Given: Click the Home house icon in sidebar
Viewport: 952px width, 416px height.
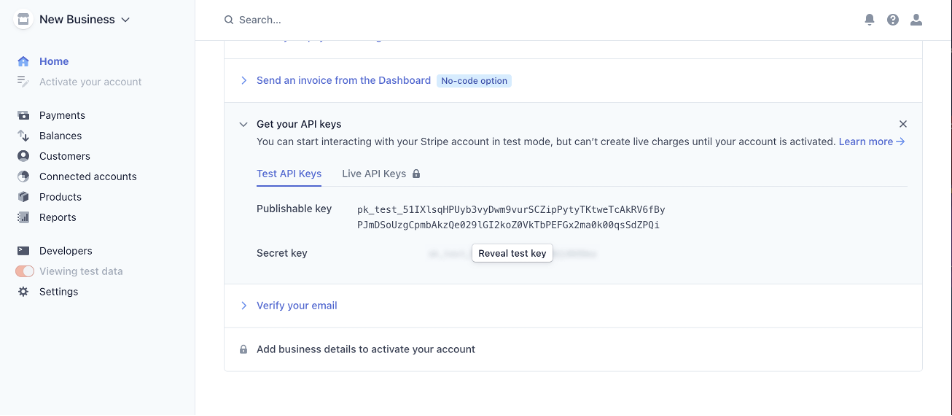Looking at the screenshot, I should (23, 61).
